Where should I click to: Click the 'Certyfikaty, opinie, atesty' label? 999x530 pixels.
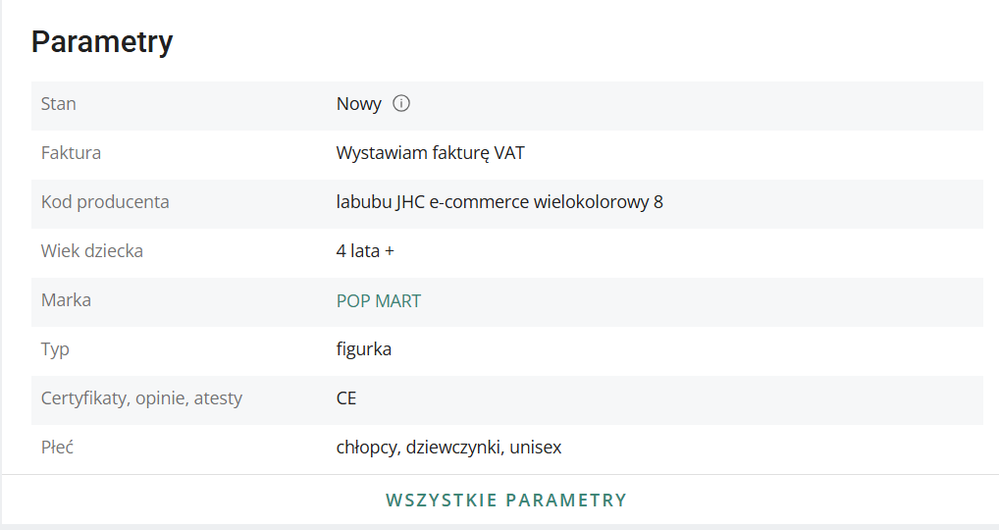click(141, 398)
